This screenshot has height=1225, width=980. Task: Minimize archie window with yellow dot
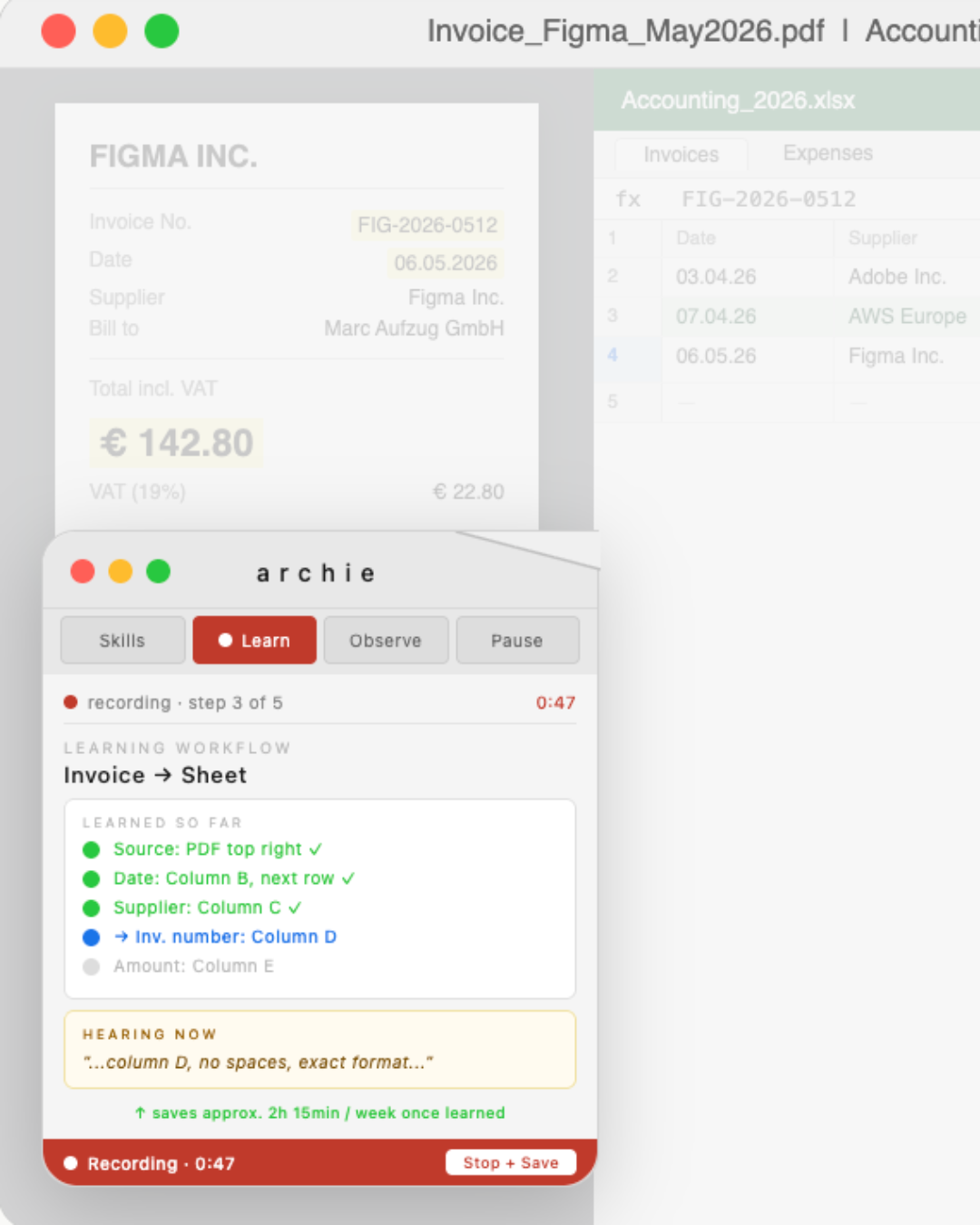(x=121, y=572)
